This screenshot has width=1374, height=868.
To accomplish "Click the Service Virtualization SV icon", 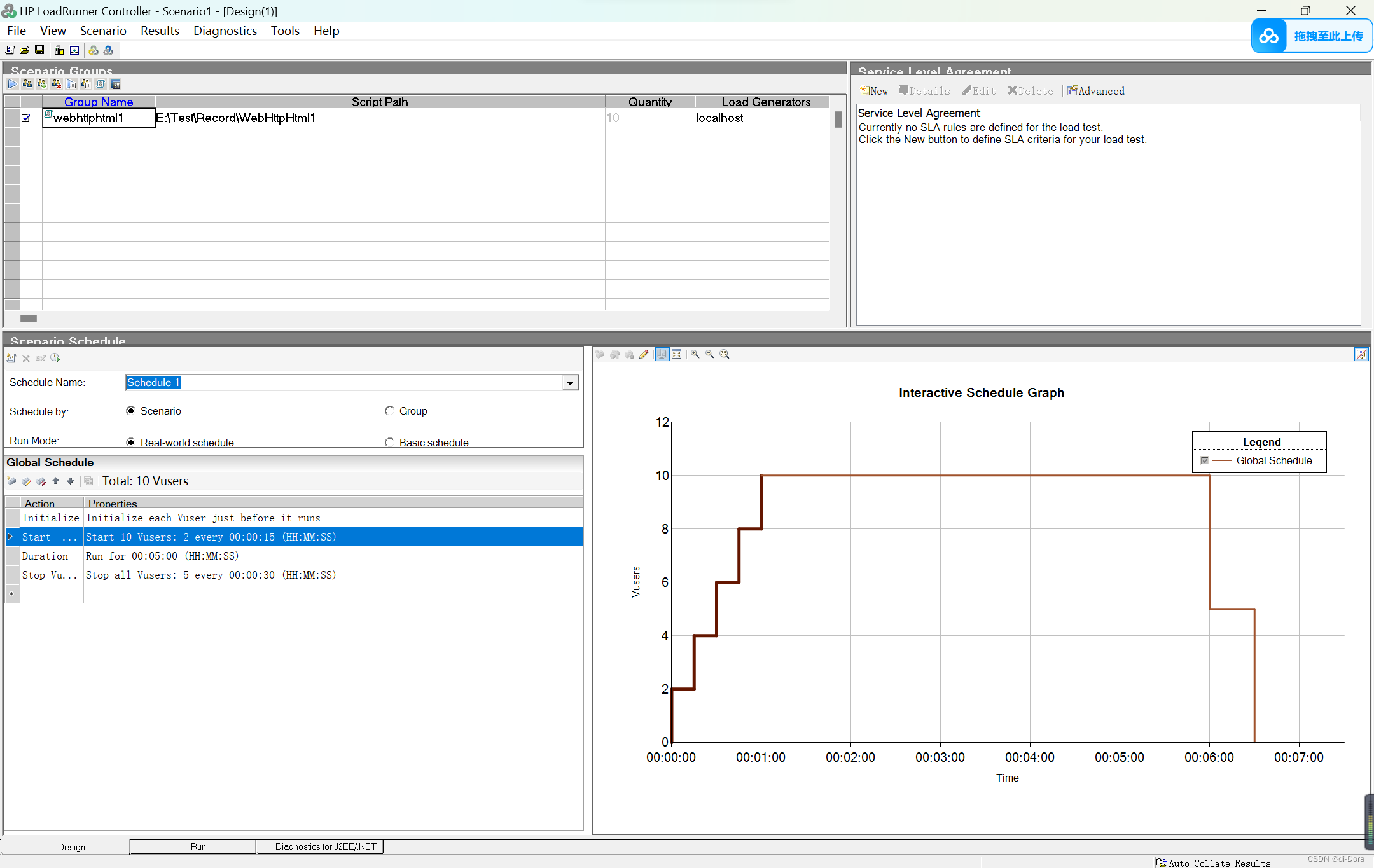I will (x=115, y=84).
